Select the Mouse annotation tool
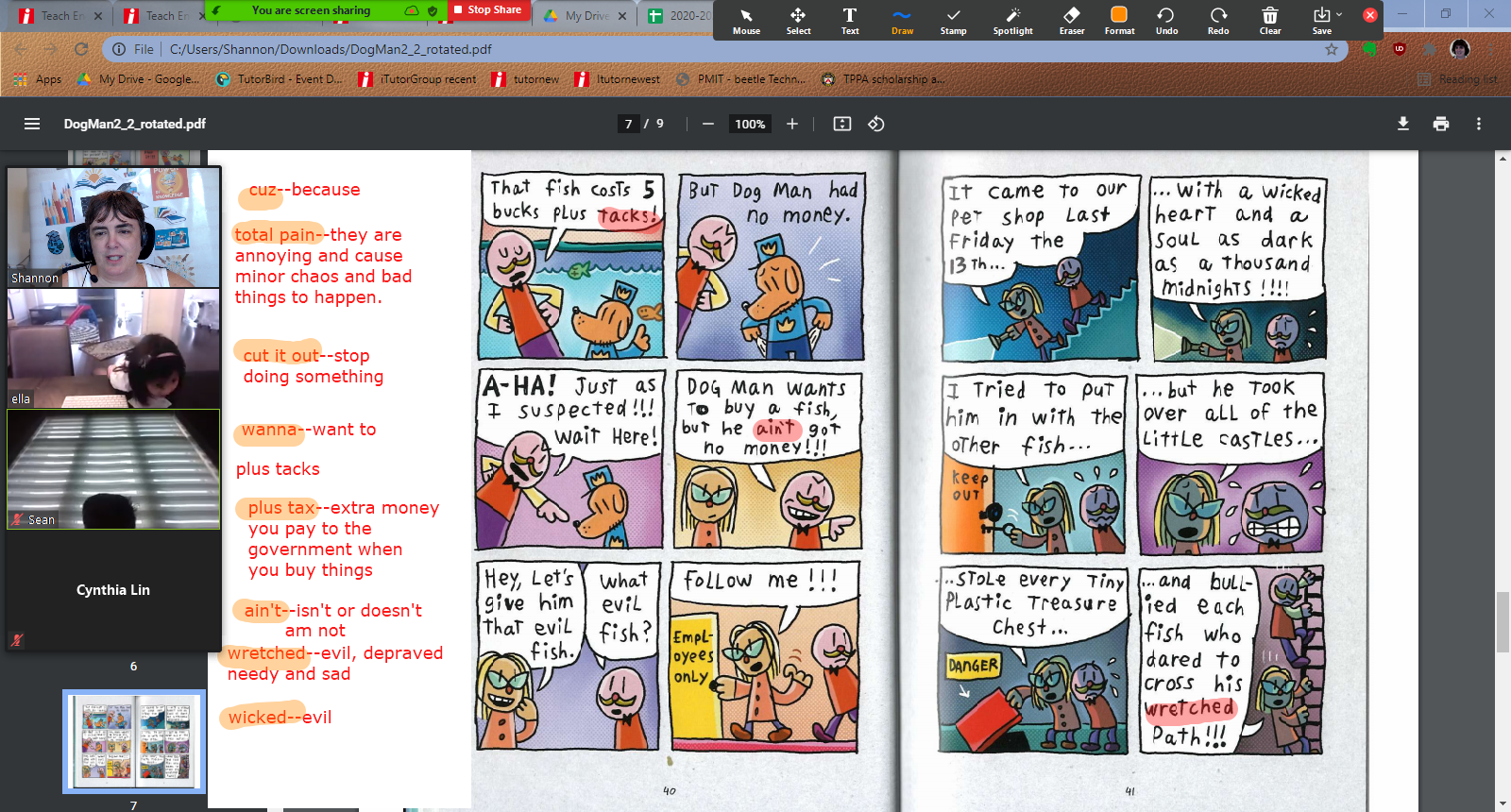This screenshot has width=1511, height=812. (746, 21)
